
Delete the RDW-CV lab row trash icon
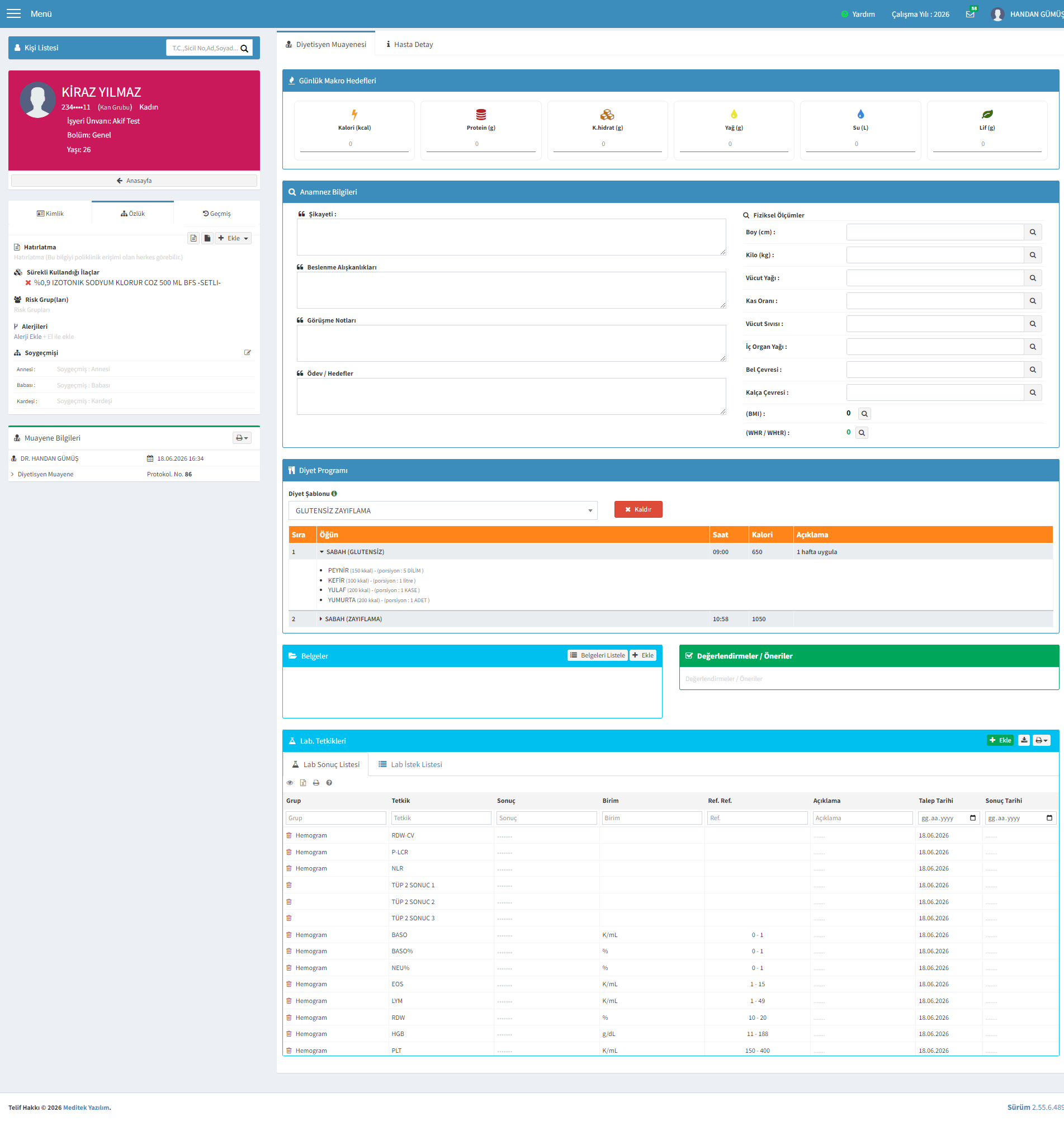coord(289,835)
